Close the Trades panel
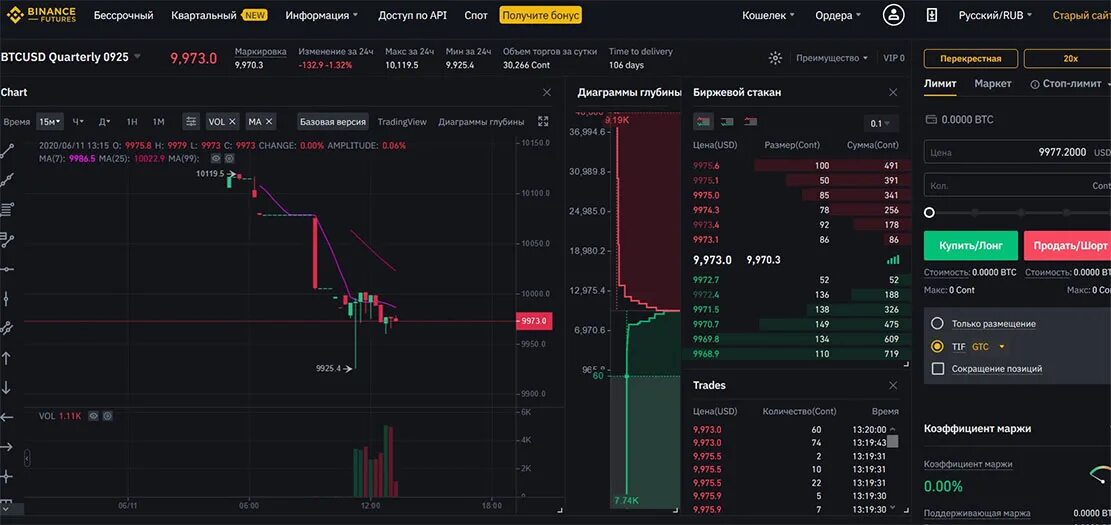The height and width of the screenshot is (525, 1111). click(x=893, y=385)
